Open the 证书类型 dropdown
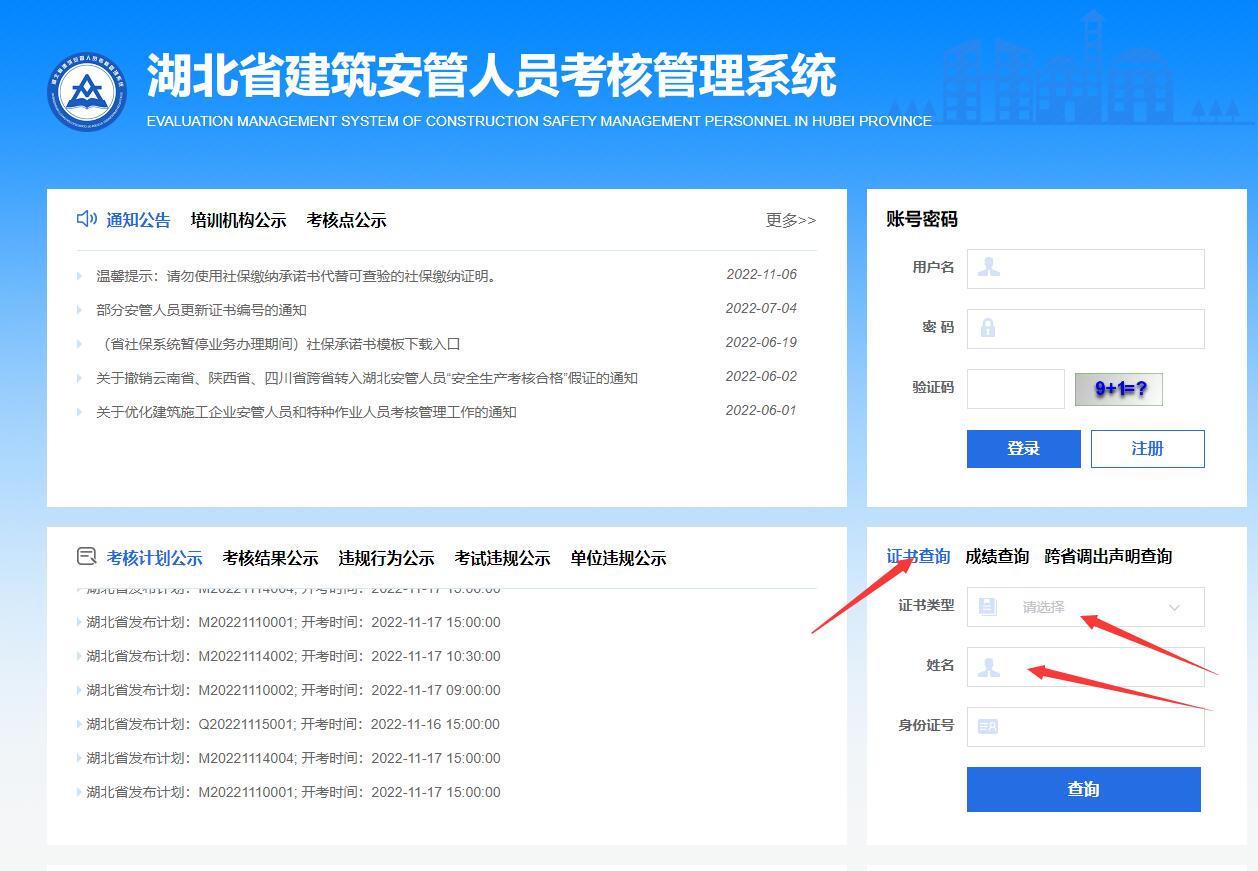The width and height of the screenshot is (1258, 871). [1086, 607]
